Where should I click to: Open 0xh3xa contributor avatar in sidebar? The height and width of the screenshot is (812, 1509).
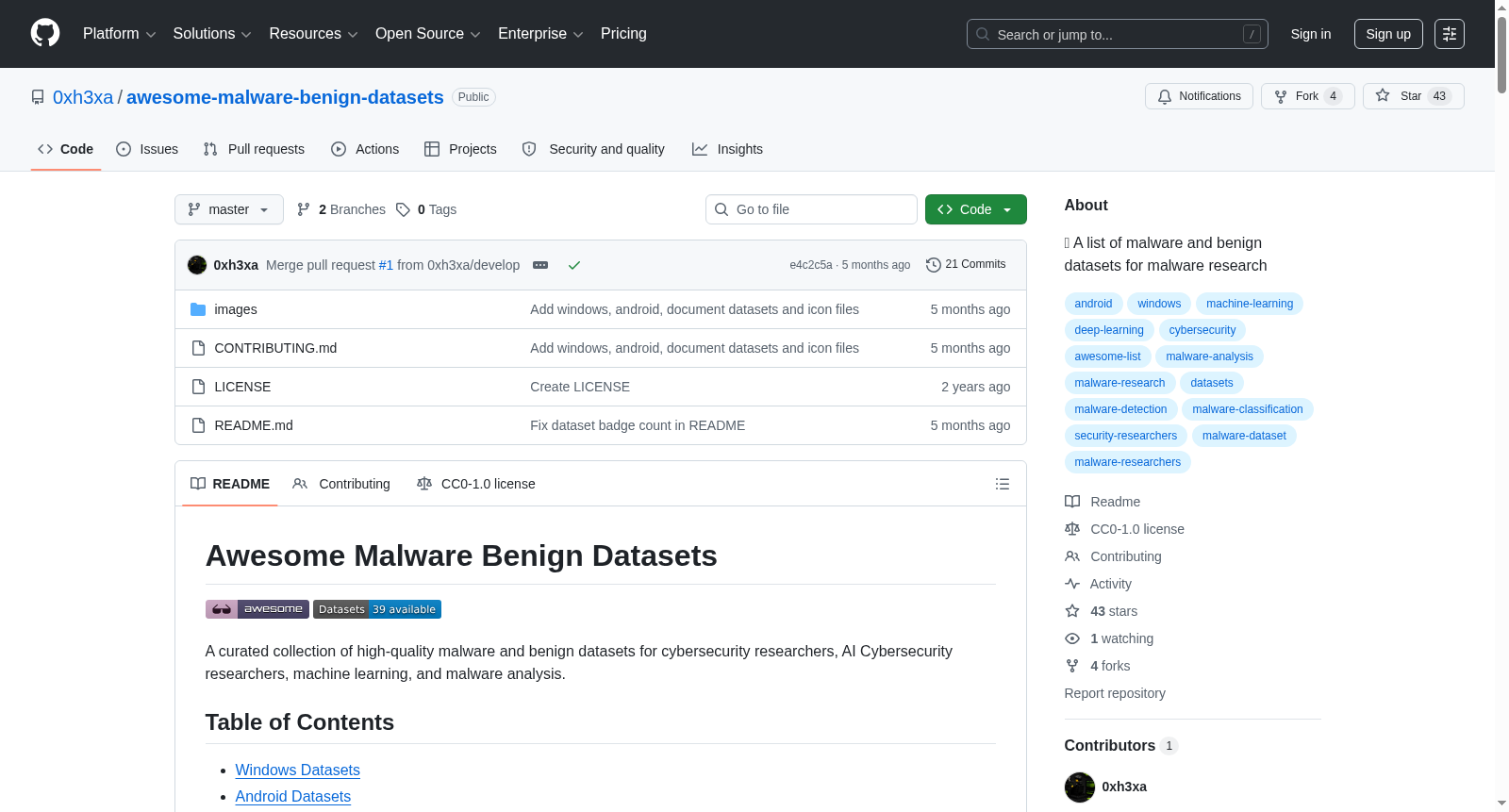point(1080,787)
